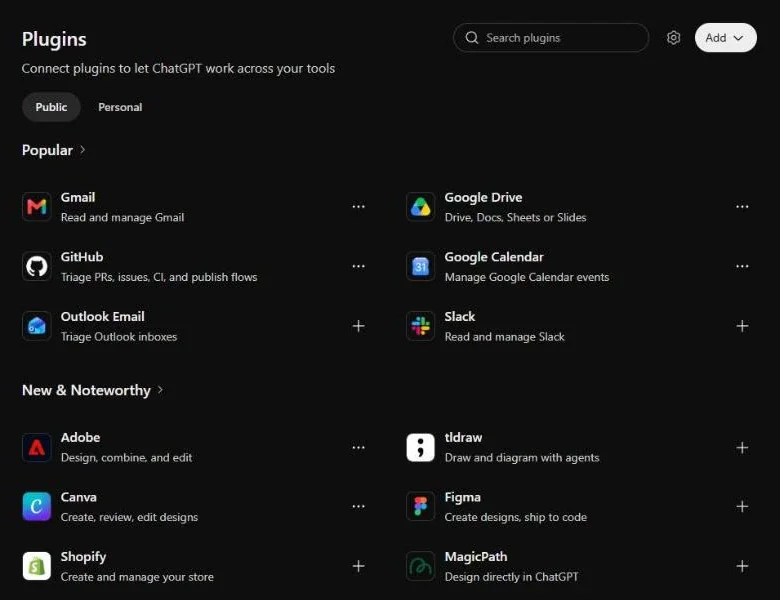Select the GitHub plugin title
Viewport: 780px width, 600px height.
82,257
